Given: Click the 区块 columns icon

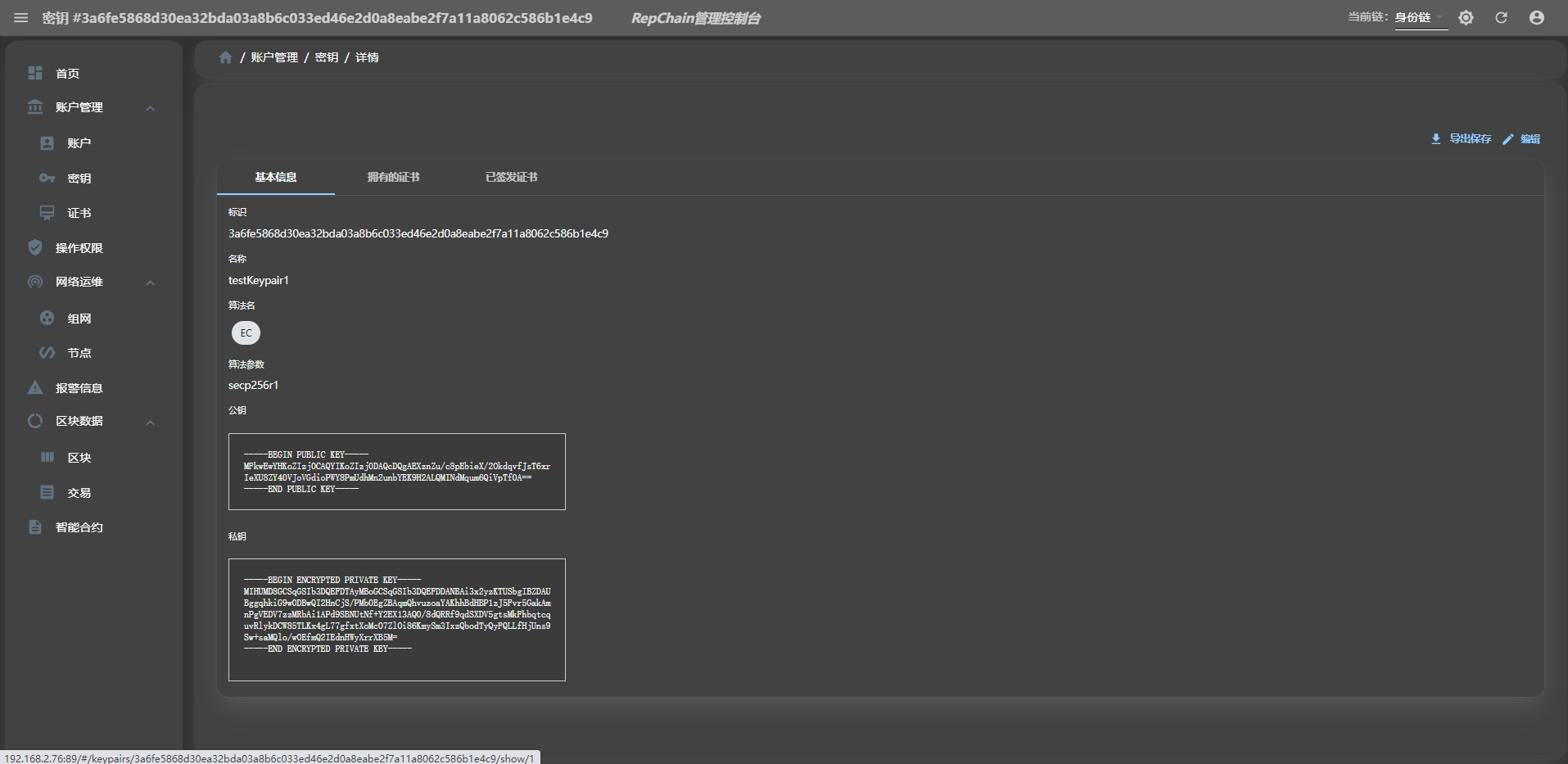Looking at the screenshot, I should coord(47,457).
